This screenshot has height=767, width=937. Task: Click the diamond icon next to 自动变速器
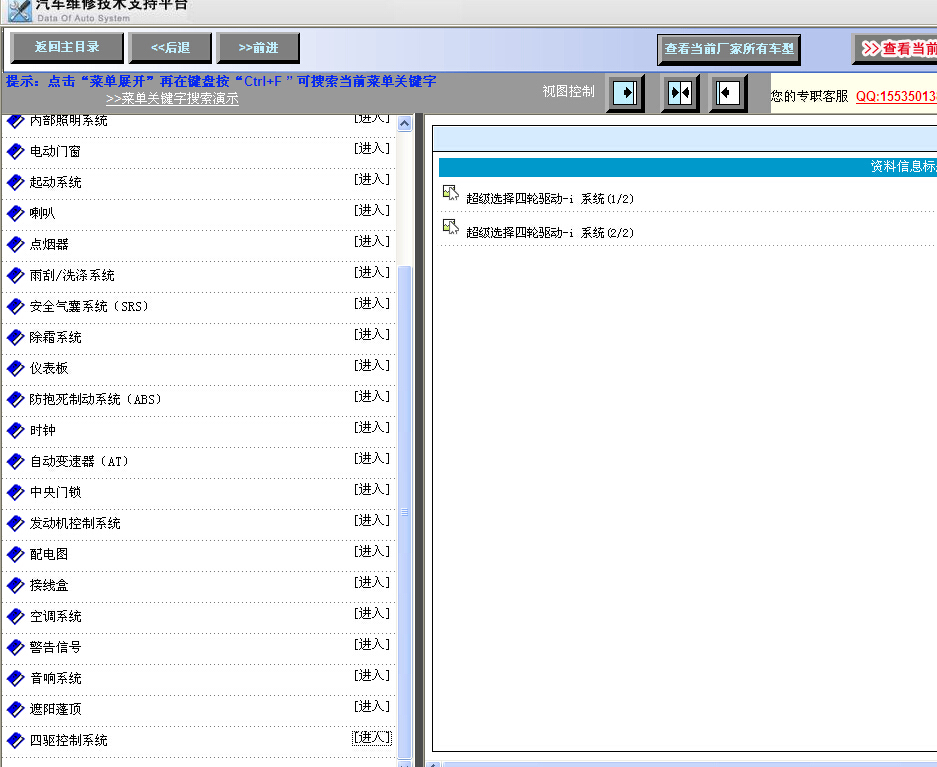coord(15,462)
